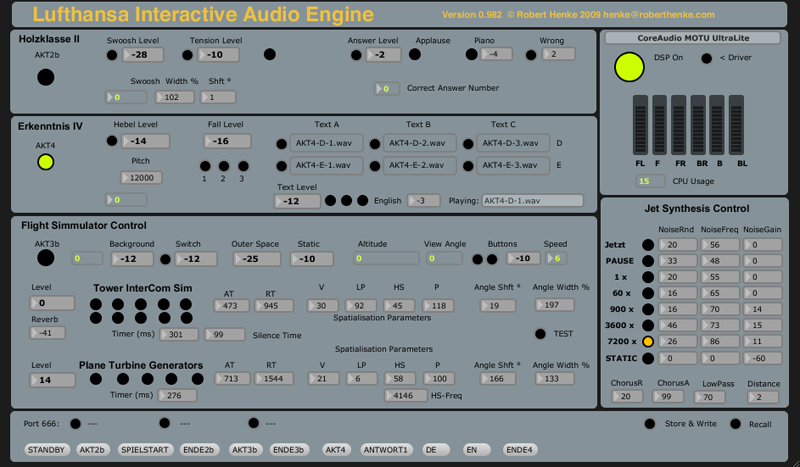Toggle the Applause dot
800x467 pixels.
click(413, 54)
